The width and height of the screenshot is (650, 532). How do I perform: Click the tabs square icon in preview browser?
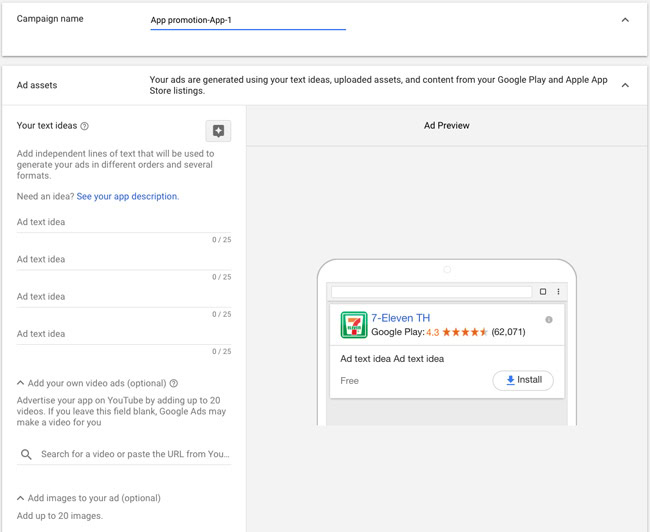click(543, 292)
